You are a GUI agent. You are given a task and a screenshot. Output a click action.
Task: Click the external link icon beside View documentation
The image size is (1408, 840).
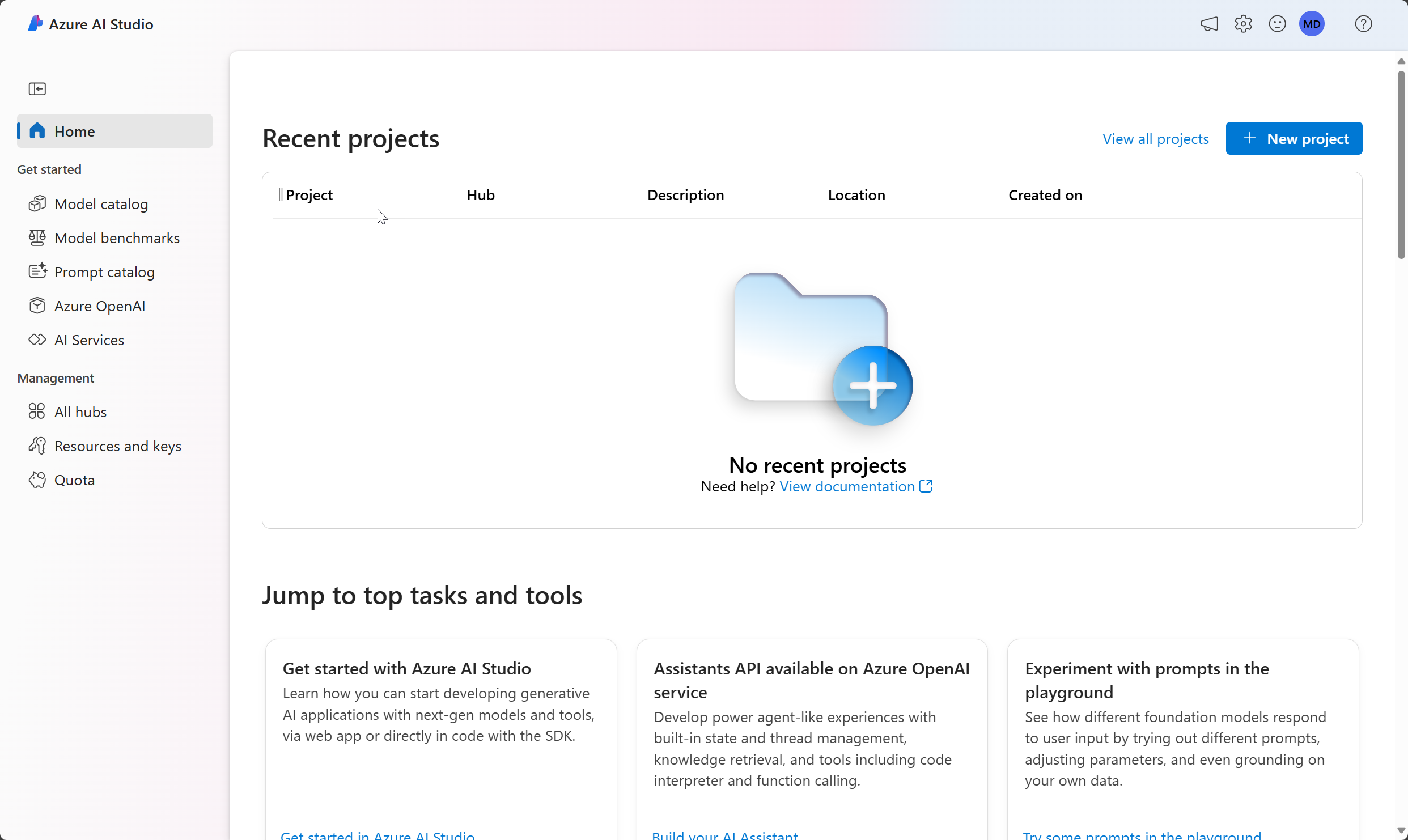[926, 486]
